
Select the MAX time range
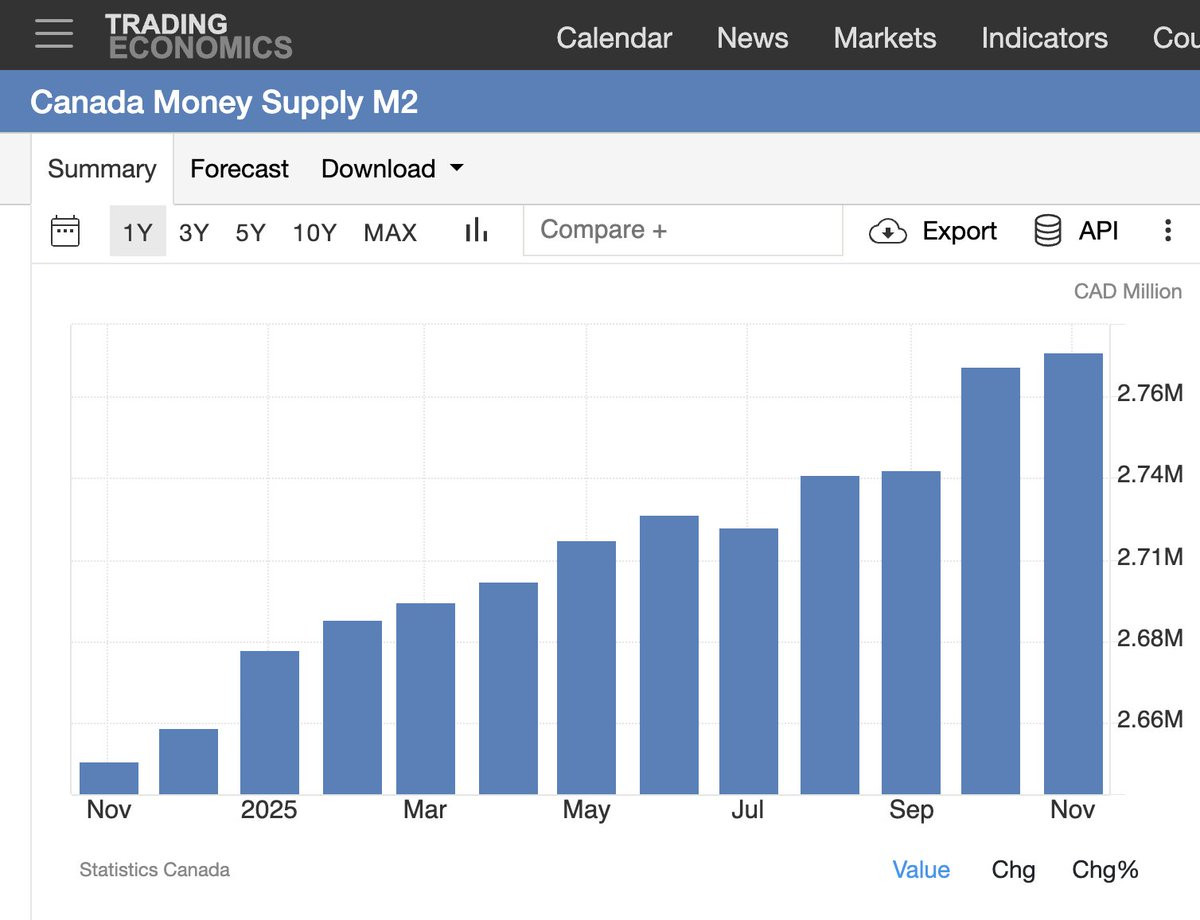(390, 233)
